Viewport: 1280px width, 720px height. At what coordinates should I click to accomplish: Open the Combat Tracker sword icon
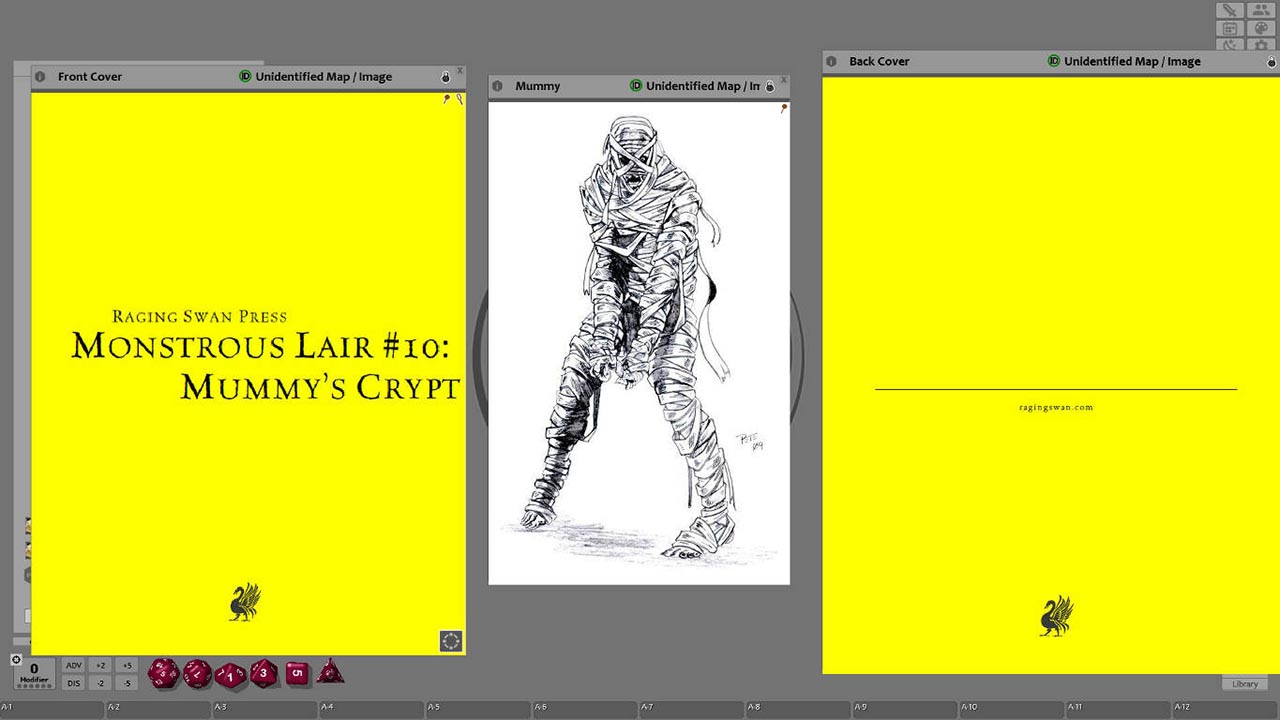click(x=1229, y=10)
